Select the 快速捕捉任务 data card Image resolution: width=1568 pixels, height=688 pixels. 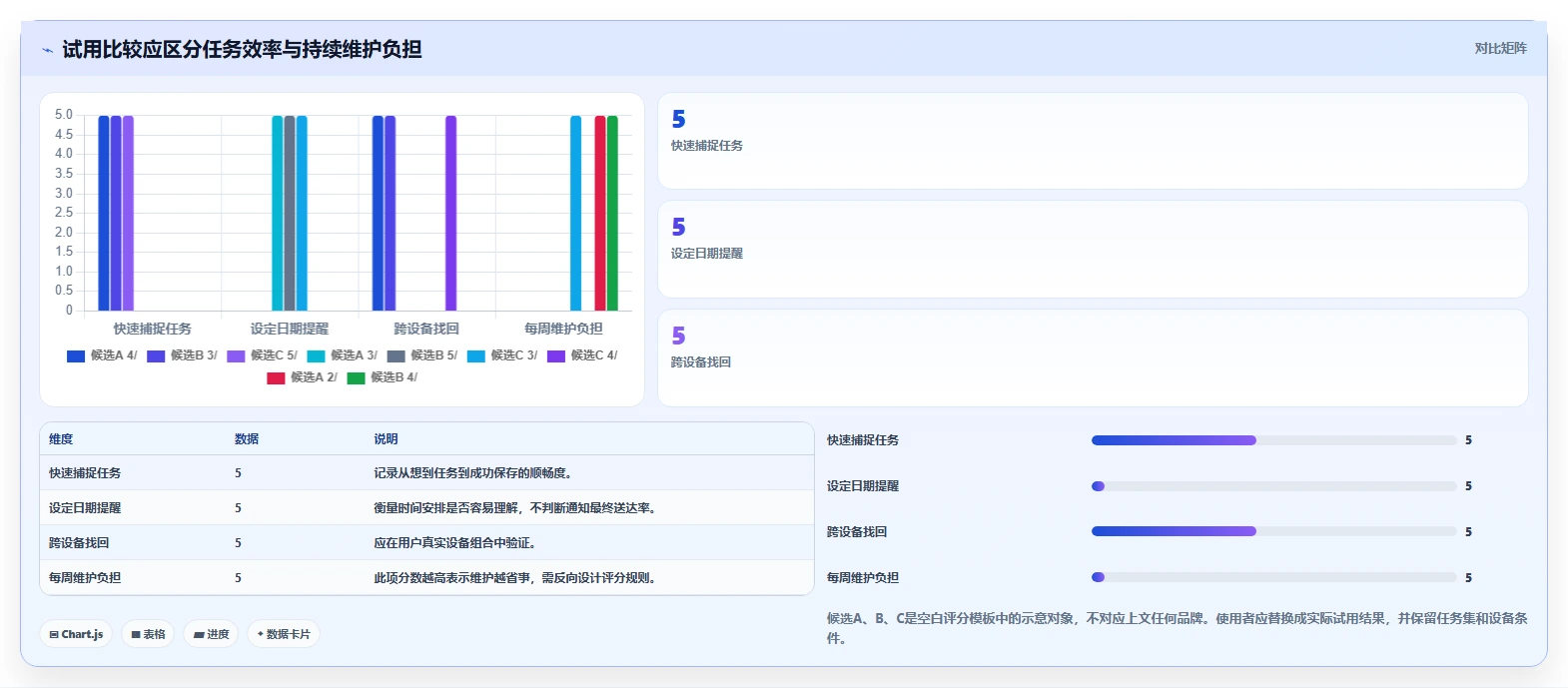pyautogui.click(x=1093, y=141)
